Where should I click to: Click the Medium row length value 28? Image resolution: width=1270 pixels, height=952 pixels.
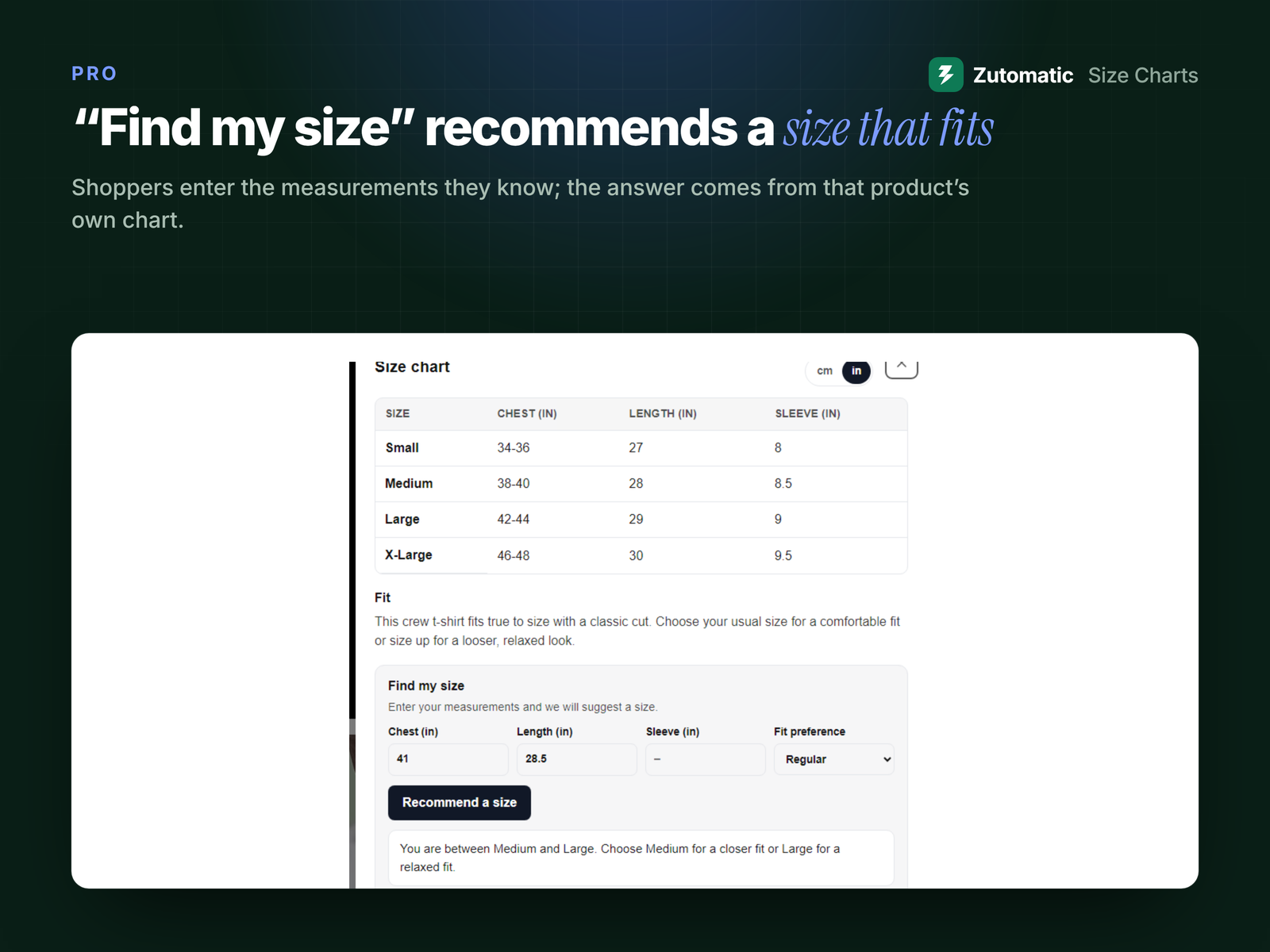pyautogui.click(x=636, y=483)
